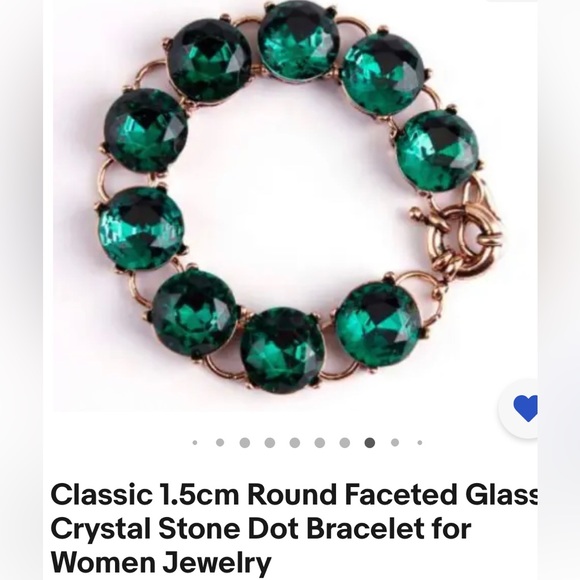580x580 pixels.
Task: Click the "Women Jewelry" title text
Action: [x=161, y=563]
